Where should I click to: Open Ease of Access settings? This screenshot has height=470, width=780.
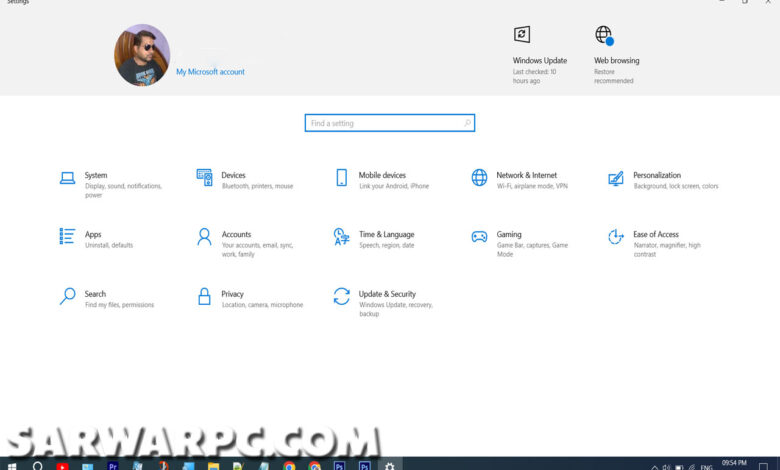coord(655,243)
